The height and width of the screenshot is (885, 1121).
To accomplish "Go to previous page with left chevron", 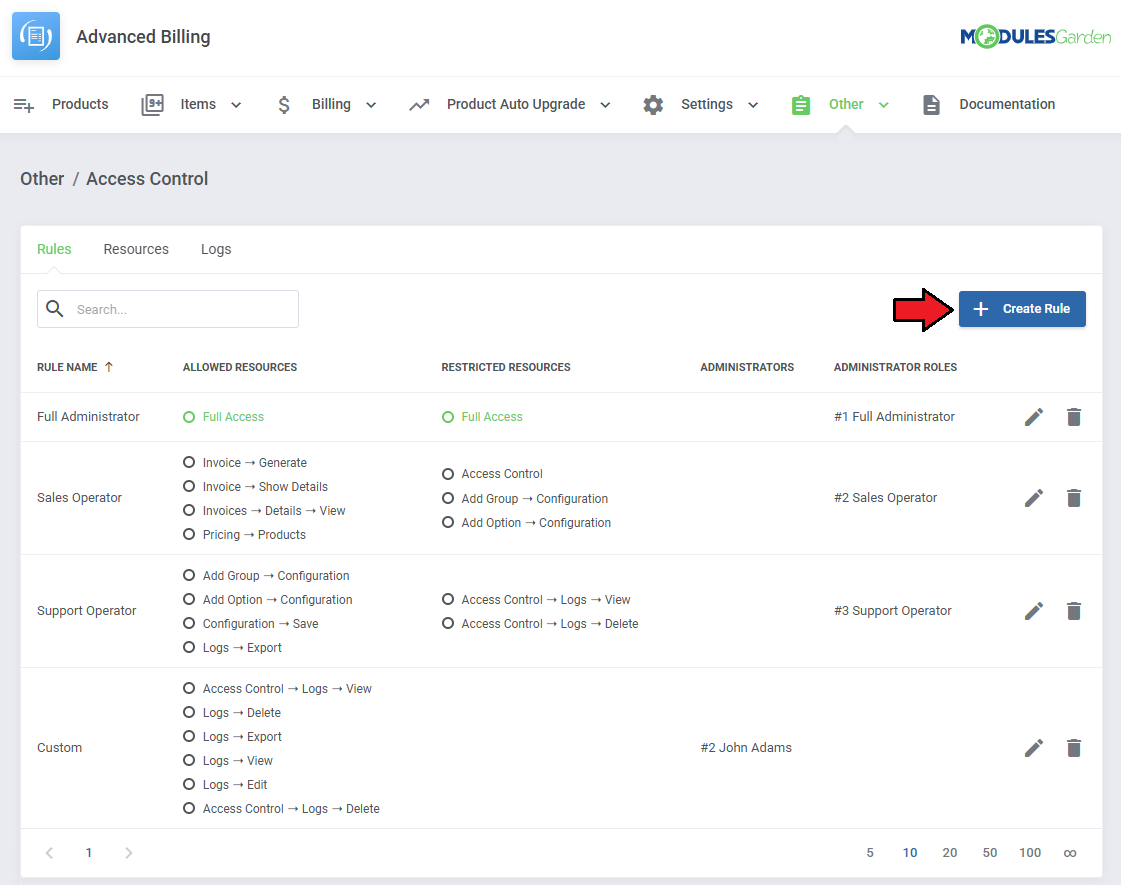I will pos(49,853).
